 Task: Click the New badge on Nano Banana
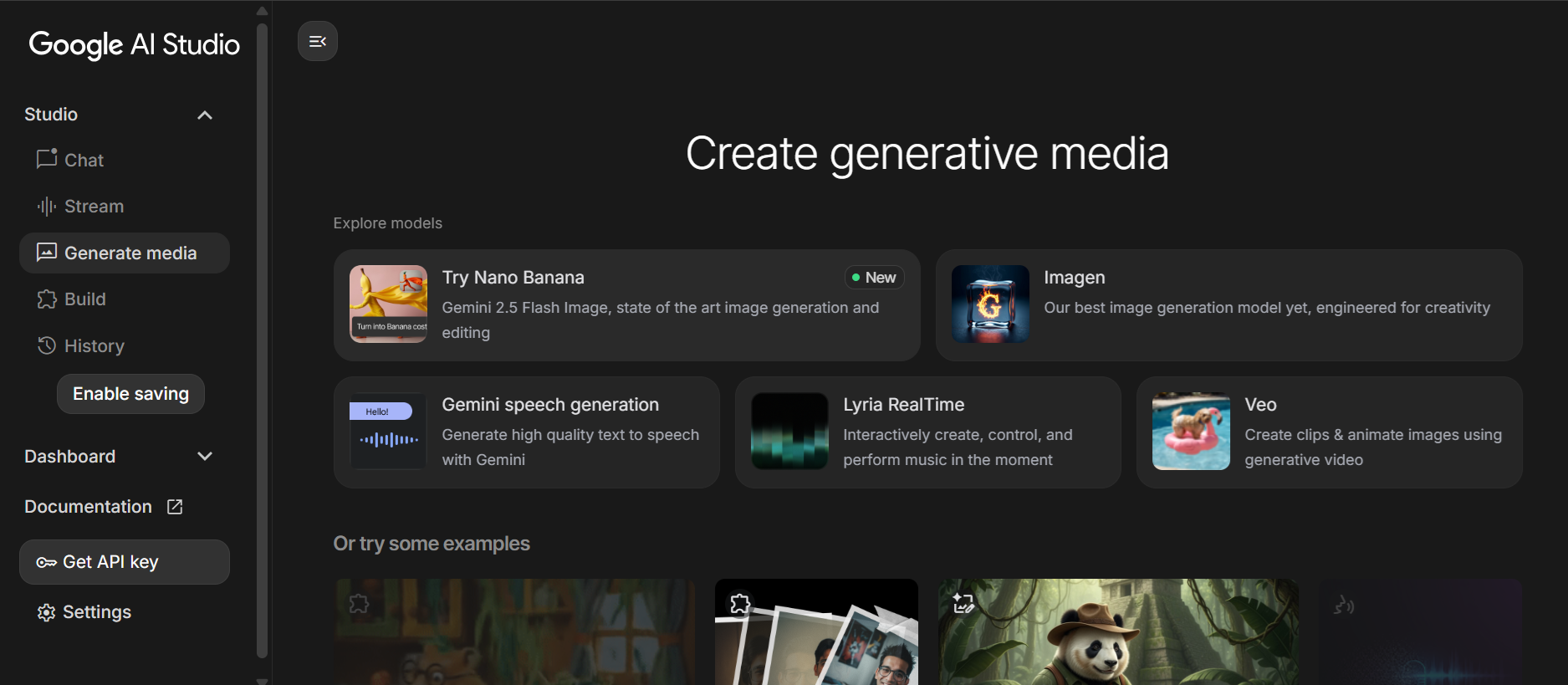pos(874,278)
